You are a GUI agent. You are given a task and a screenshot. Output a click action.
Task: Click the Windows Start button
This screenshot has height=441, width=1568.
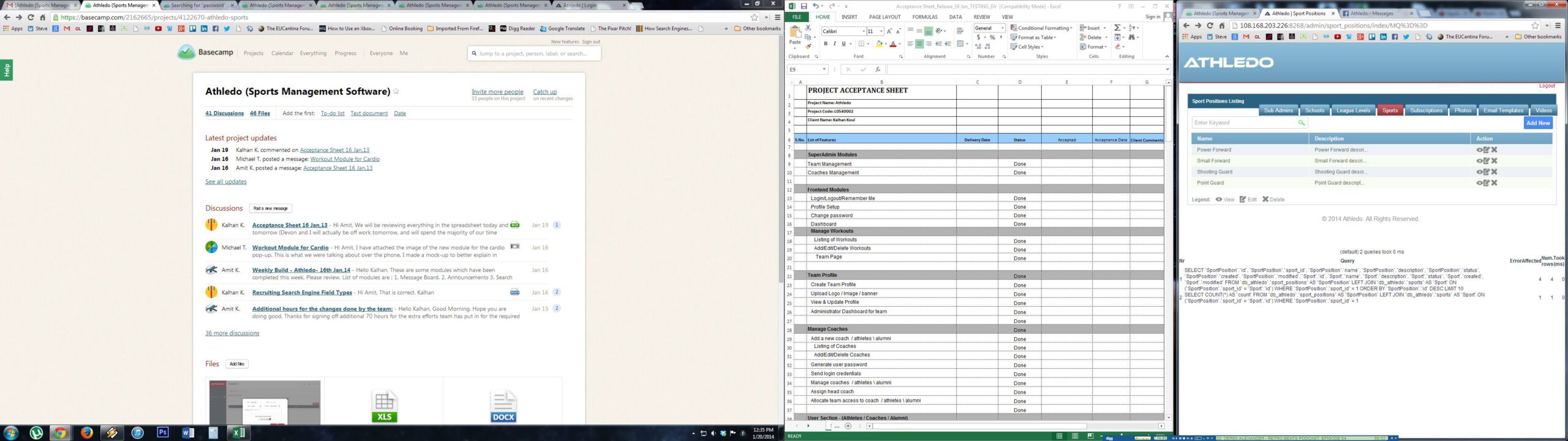click(10, 432)
